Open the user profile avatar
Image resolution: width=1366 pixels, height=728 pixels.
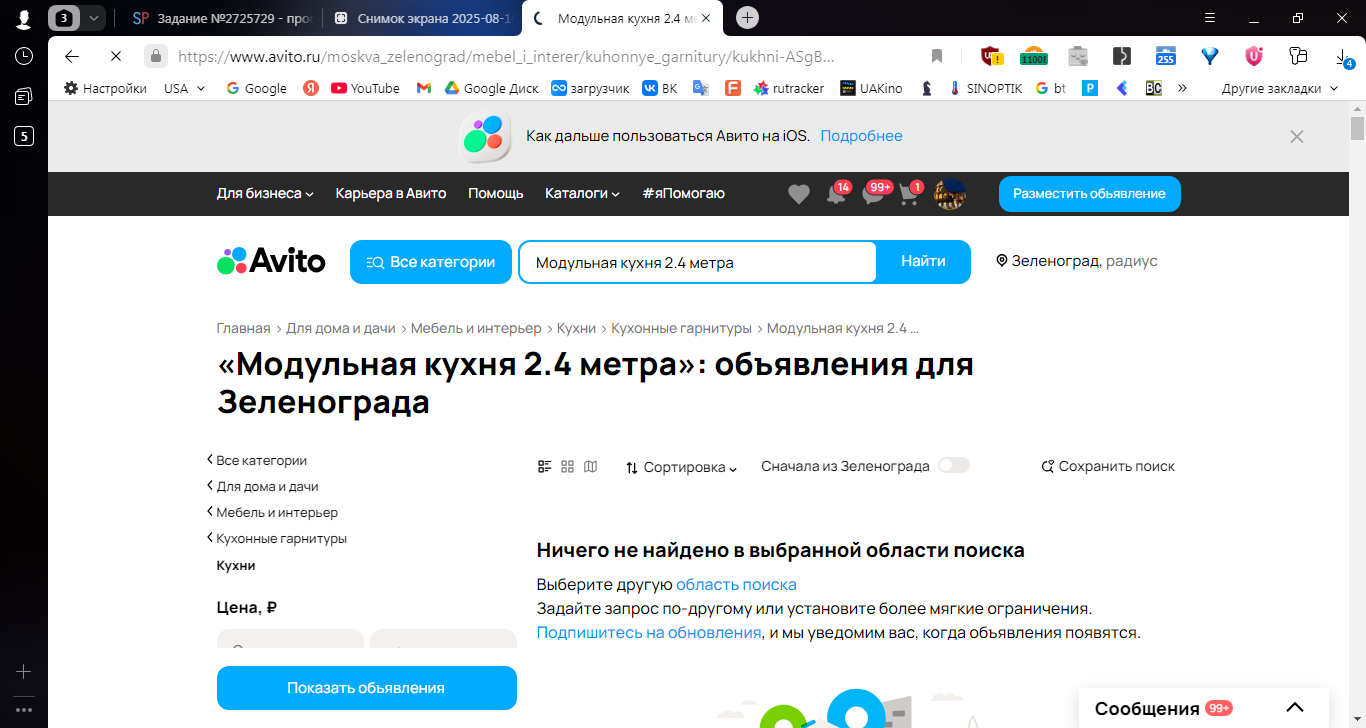coord(949,194)
